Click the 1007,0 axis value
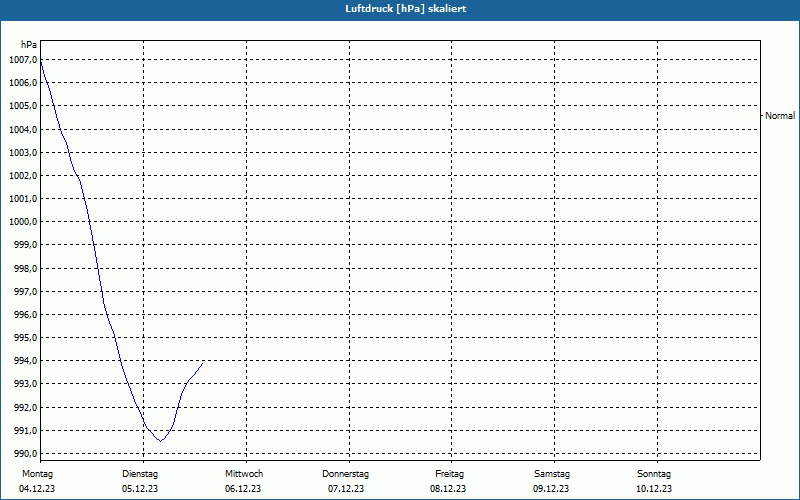Viewport: 800px width, 500px height. click(23, 60)
